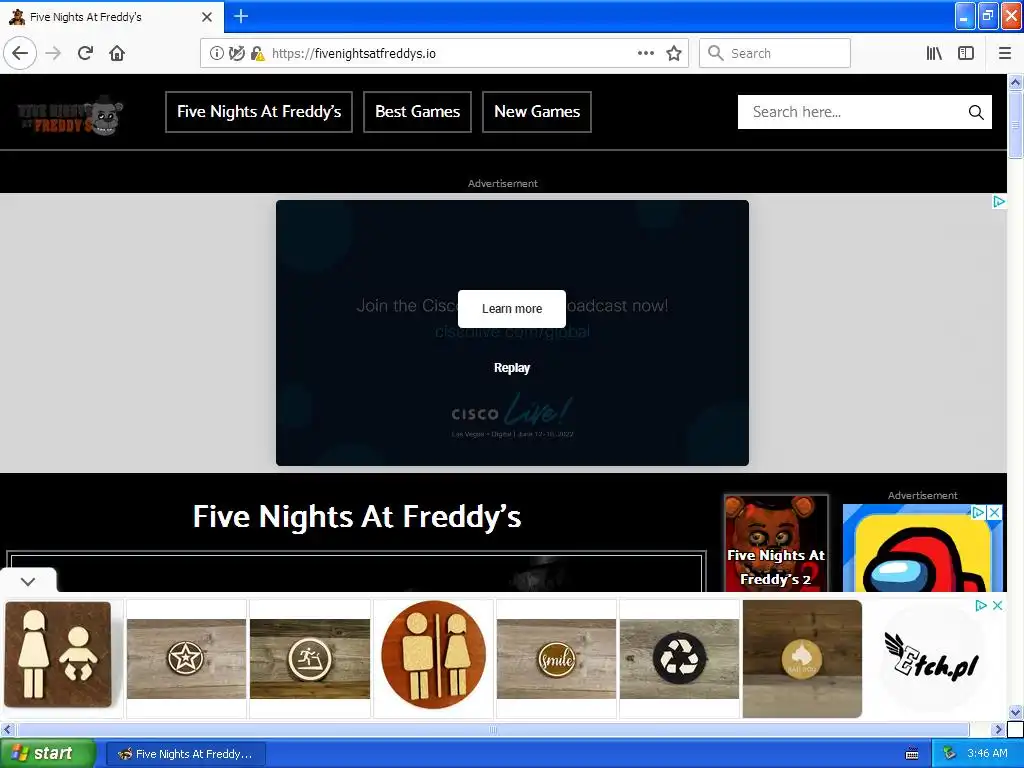1024x768 pixels.
Task: Open a new browser tab
Action: coord(241,16)
